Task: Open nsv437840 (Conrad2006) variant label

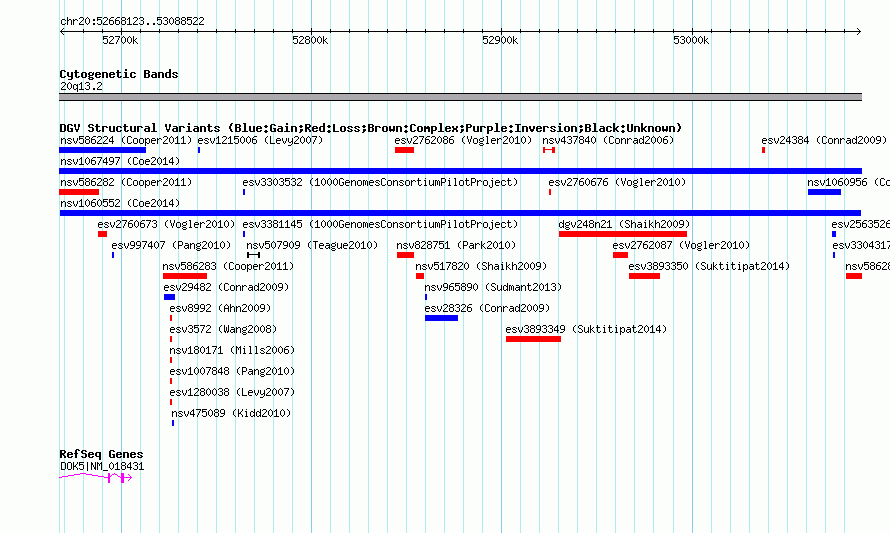Action: tap(608, 140)
